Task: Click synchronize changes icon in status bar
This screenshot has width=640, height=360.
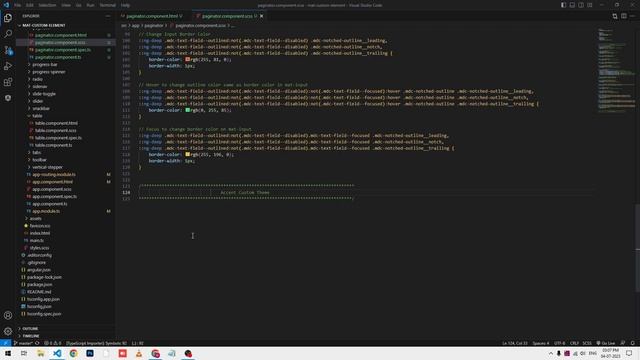Action: 37,343
